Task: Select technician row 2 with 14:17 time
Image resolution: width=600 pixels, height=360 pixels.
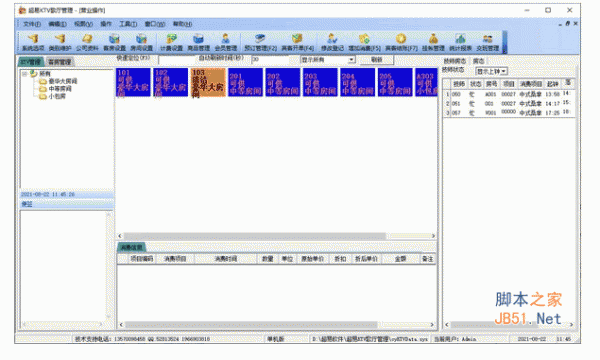Action: coord(509,103)
